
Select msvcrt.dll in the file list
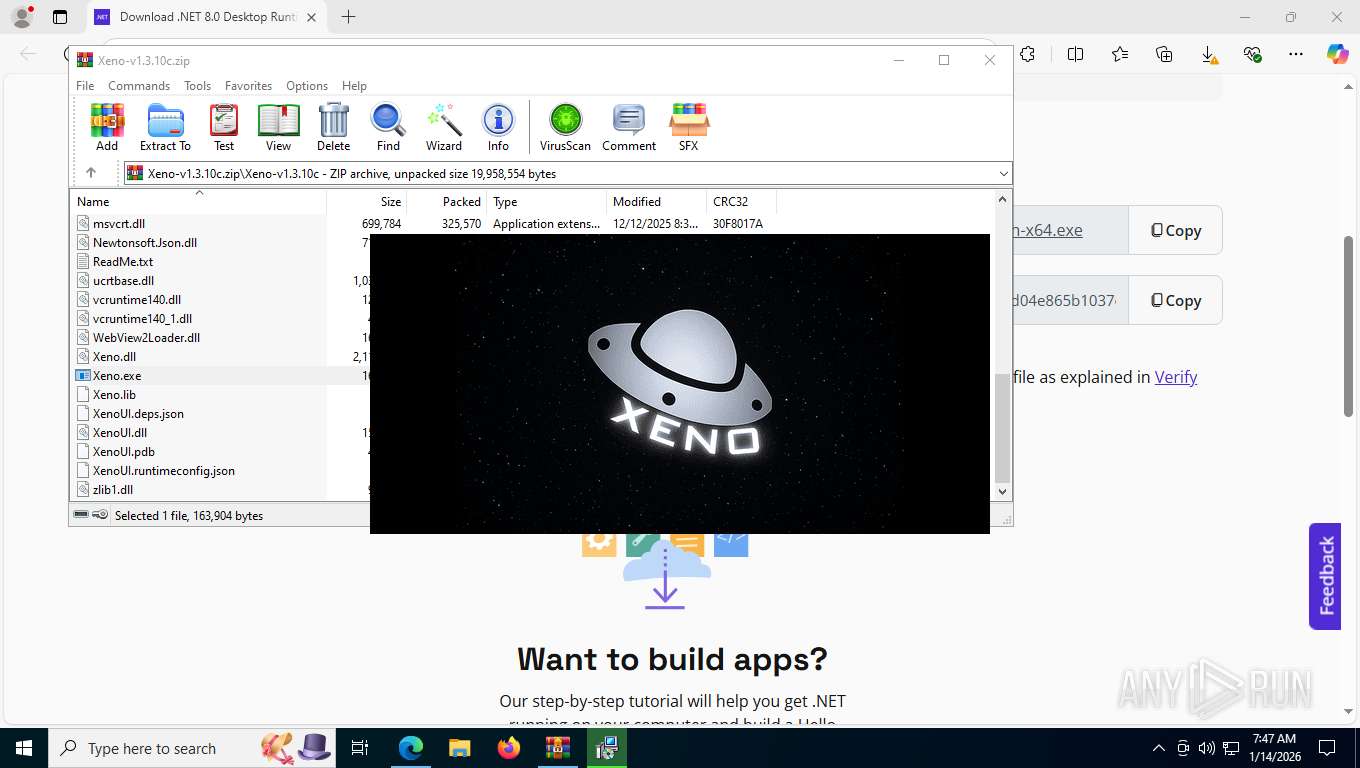(118, 224)
